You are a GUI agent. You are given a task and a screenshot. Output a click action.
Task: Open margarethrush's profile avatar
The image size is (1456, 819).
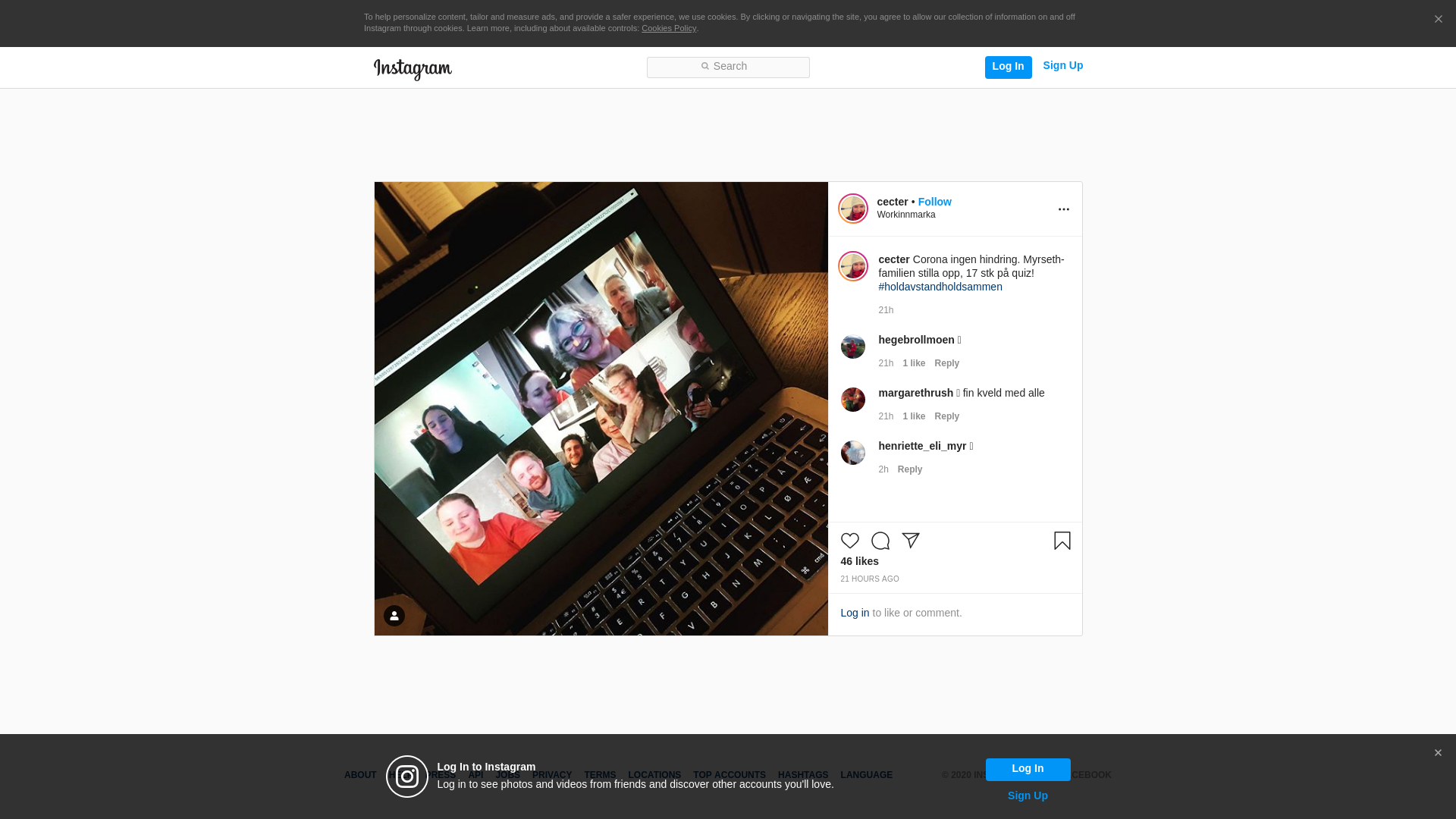coord(852,400)
